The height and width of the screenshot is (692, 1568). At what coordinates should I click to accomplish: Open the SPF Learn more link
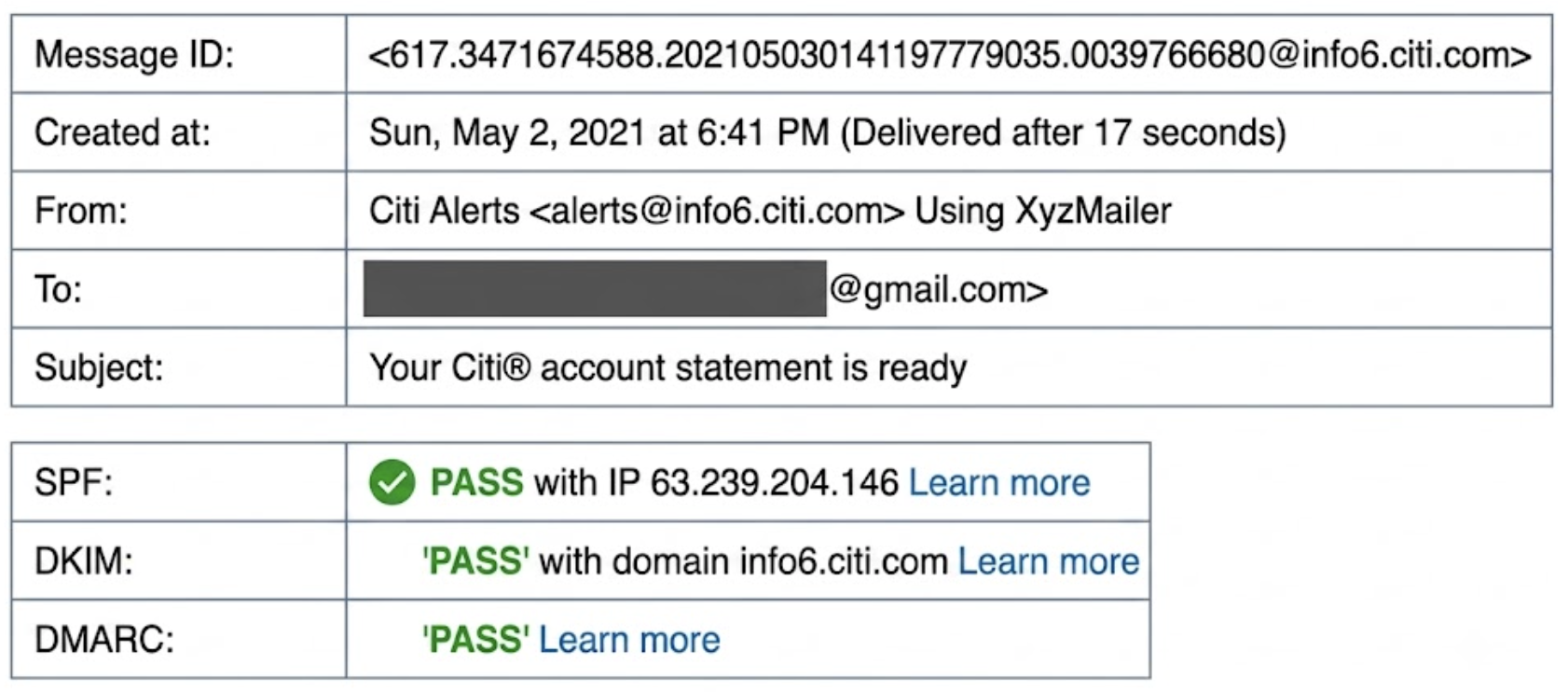pos(999,483)
